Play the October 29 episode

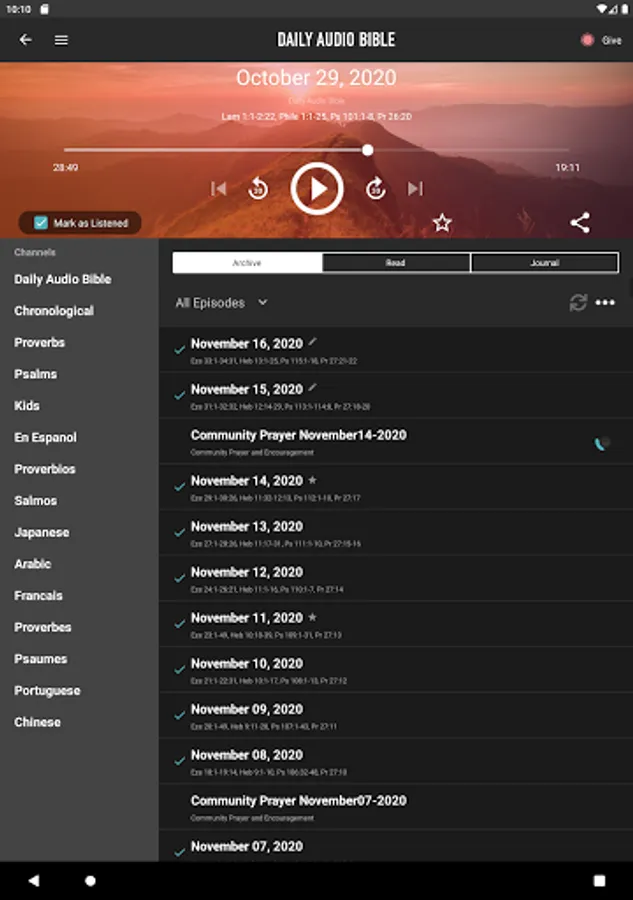(x=317, y=188)
